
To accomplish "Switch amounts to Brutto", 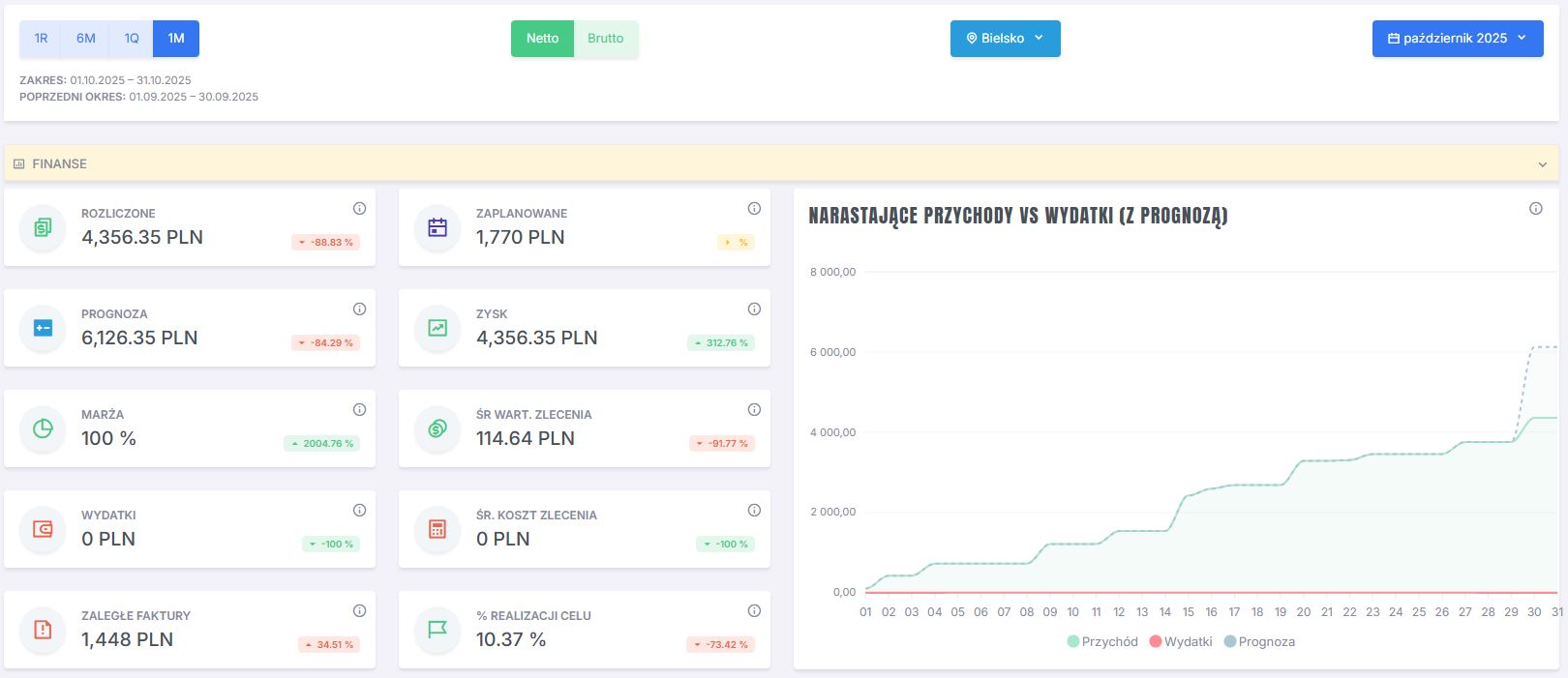I will [x=606, y=39].
